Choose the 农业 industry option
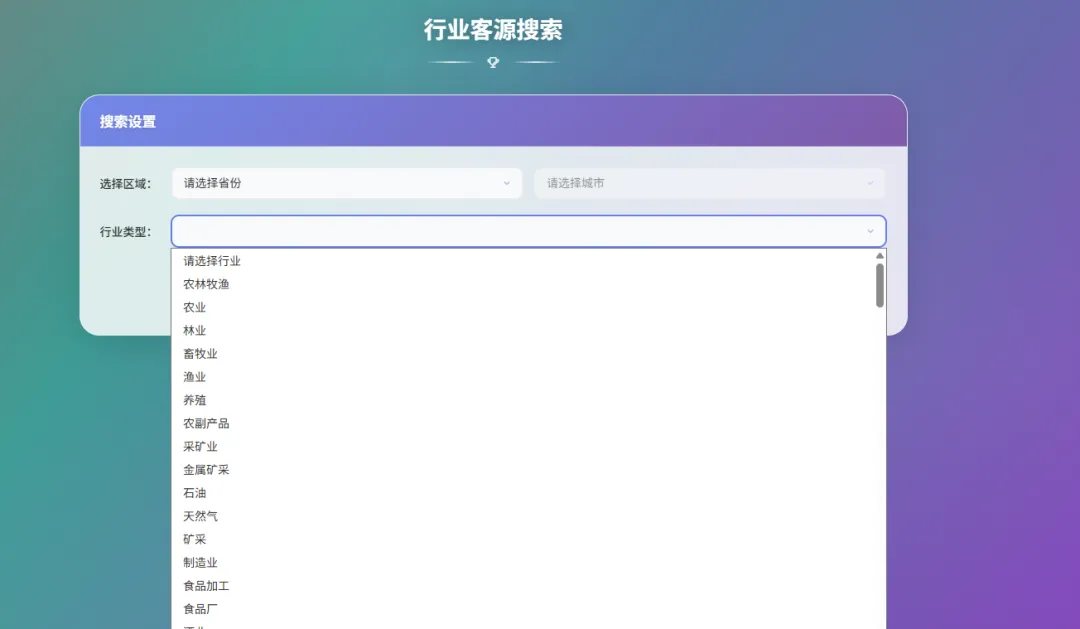 click(192, 307)
